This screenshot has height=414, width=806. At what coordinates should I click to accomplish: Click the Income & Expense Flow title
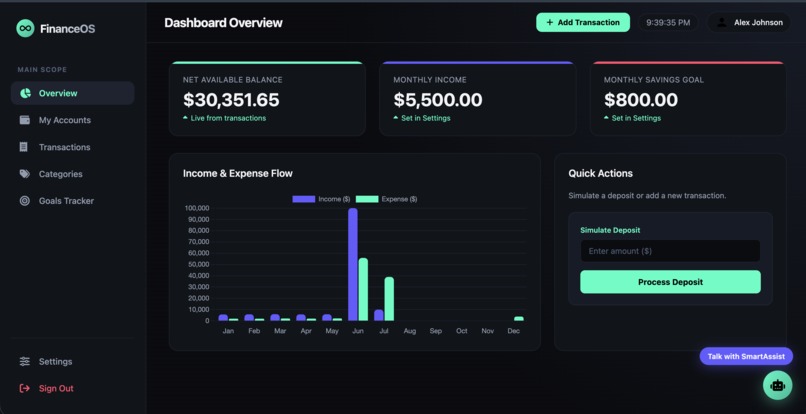238,173
